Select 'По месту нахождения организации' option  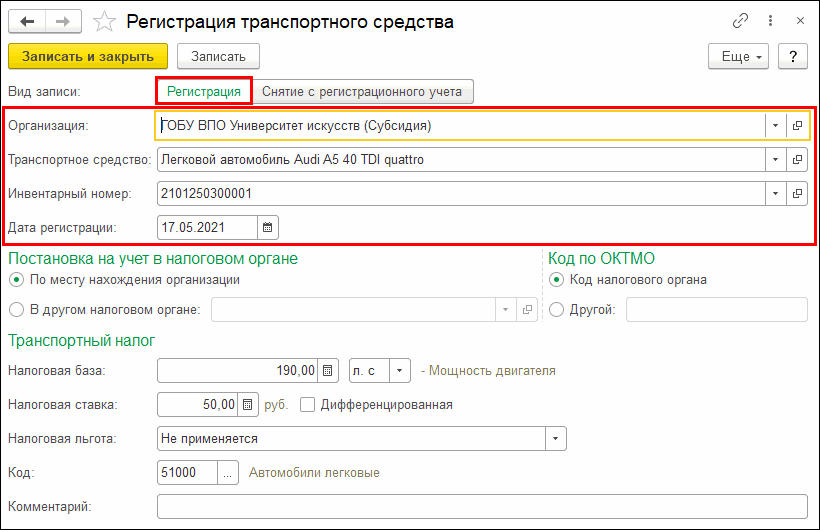(17, 280)
